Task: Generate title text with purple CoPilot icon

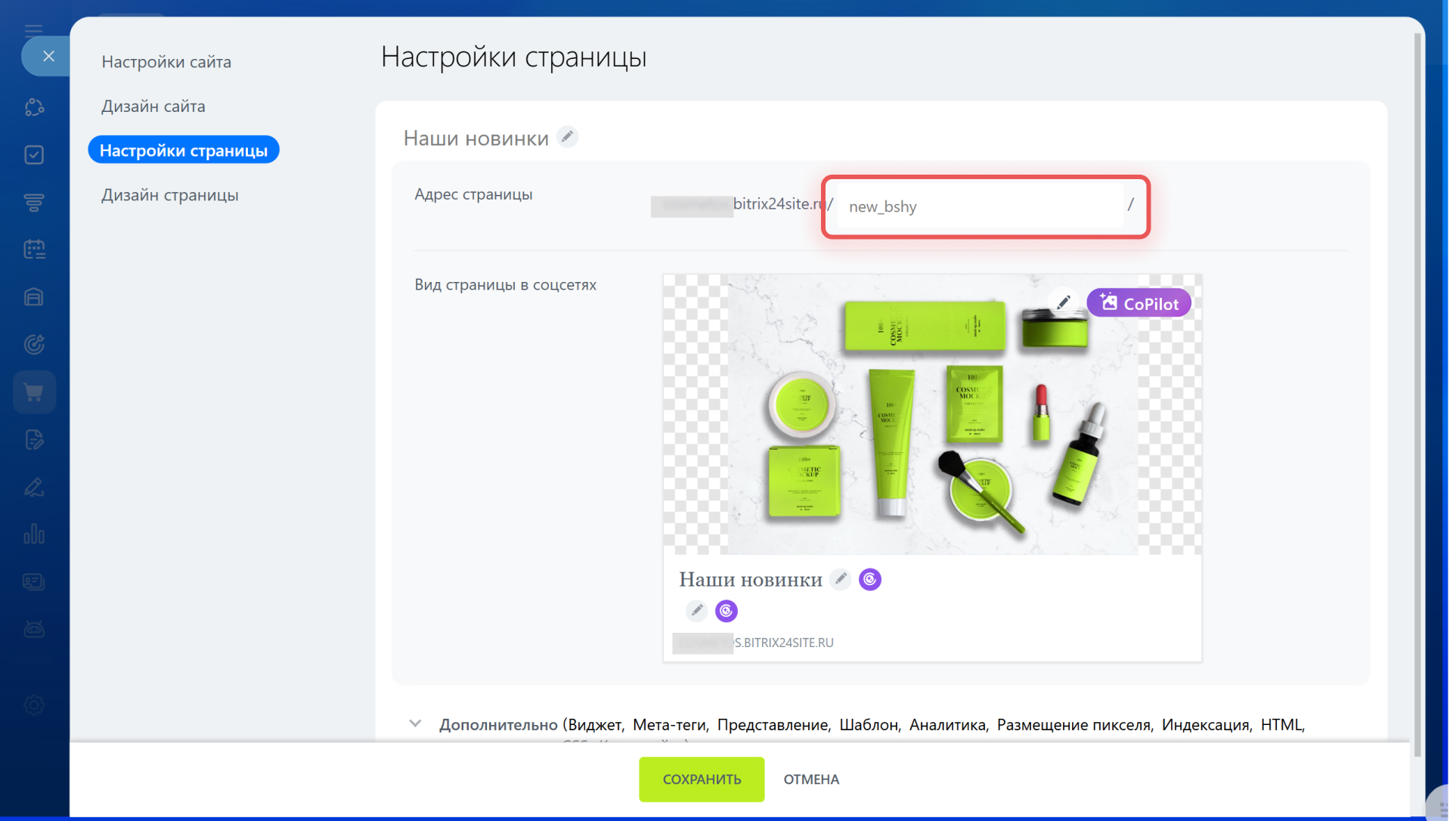Action: [x=870, y=580]
